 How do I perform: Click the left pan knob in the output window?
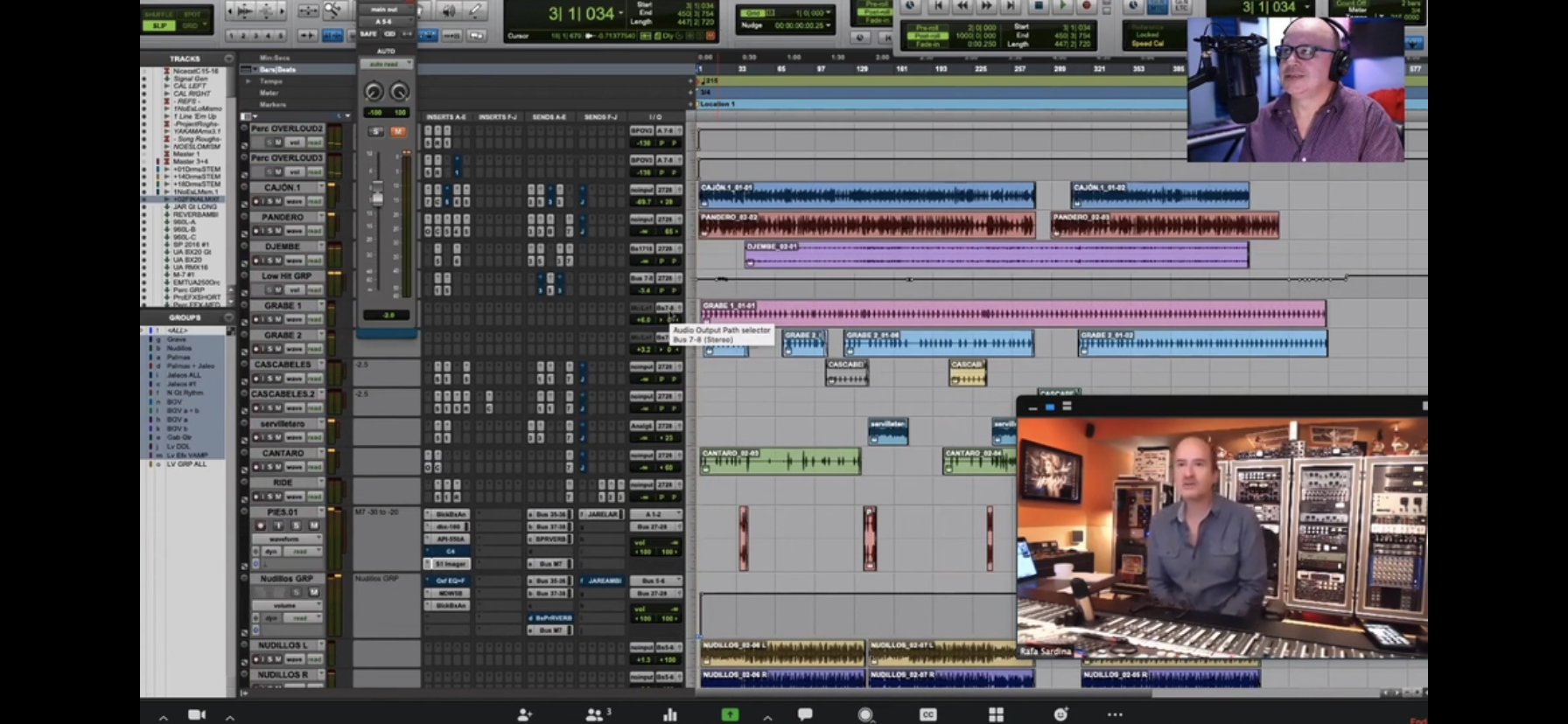pyautogui.click(x=374, y=92)
